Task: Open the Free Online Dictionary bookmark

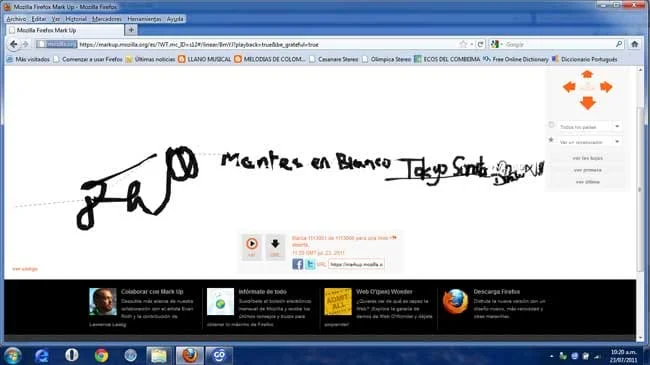Action: point(516,59)
